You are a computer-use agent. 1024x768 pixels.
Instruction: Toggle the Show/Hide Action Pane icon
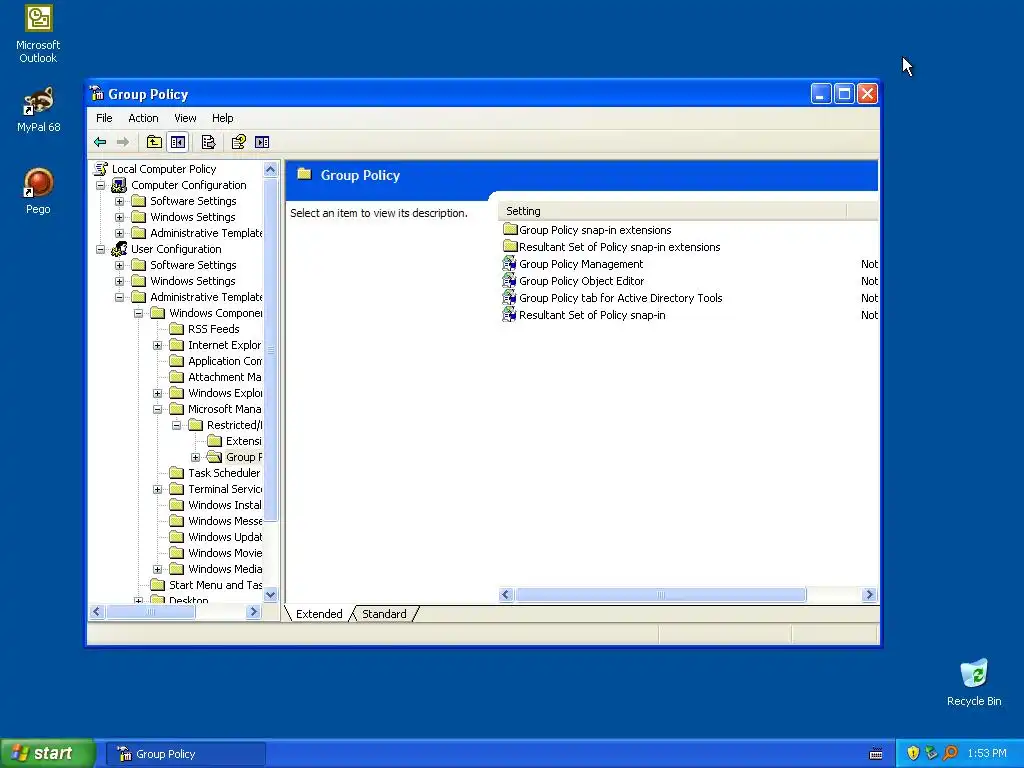[x=262, y=142]
